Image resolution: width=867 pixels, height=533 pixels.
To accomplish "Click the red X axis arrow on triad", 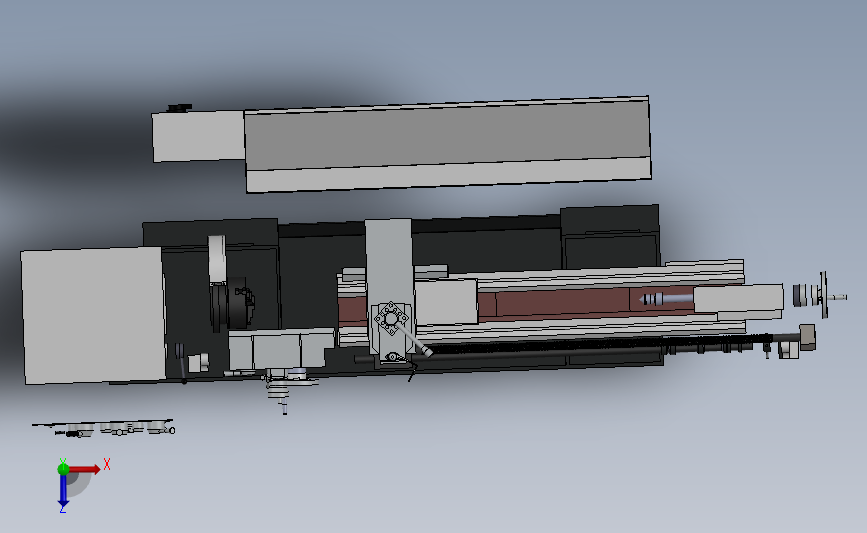I will 85,469.
